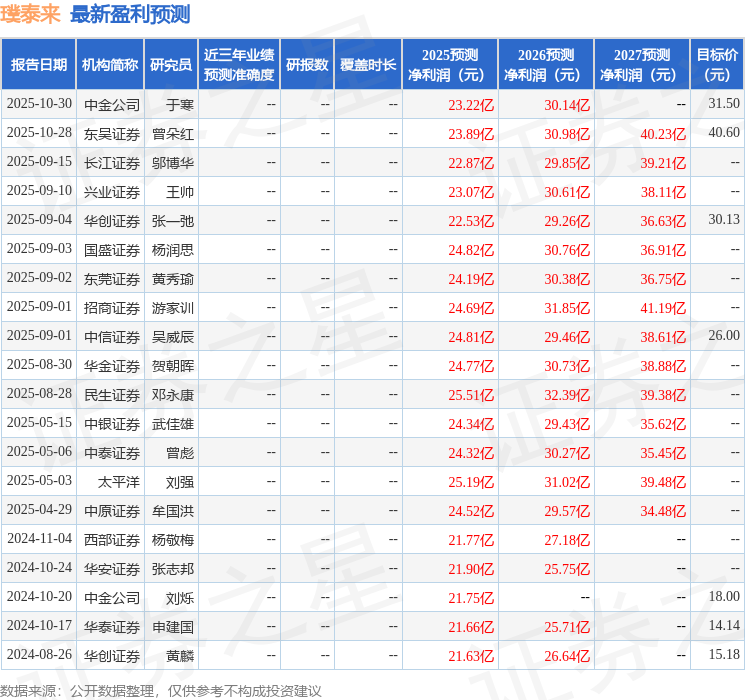The height and width of the screenshot is (700, 745).
Task: Select the 机构简称 column header
Action: [110, 65]
